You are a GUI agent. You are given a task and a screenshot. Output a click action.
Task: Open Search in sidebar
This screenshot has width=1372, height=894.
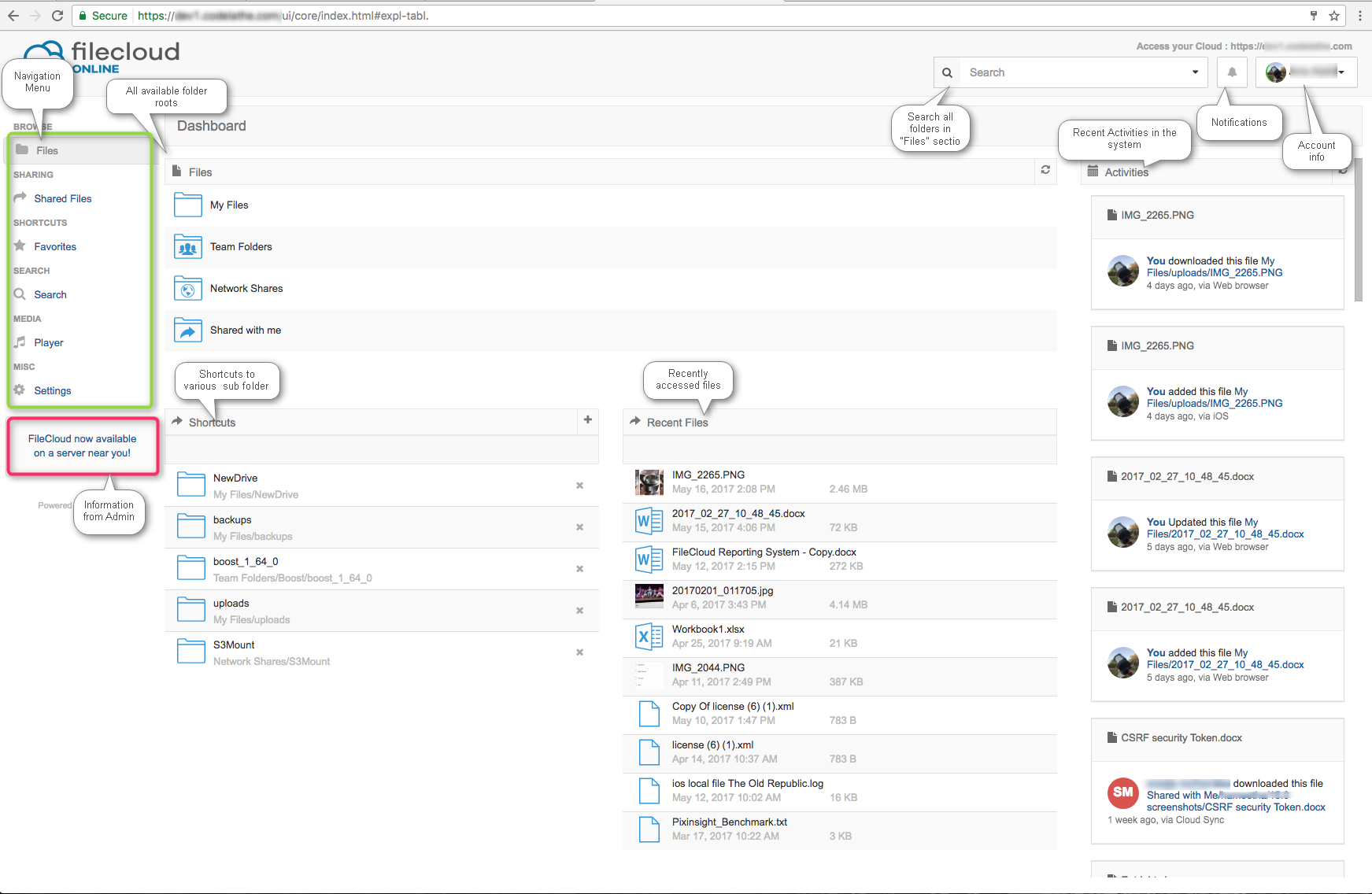(x=50, y=295)
